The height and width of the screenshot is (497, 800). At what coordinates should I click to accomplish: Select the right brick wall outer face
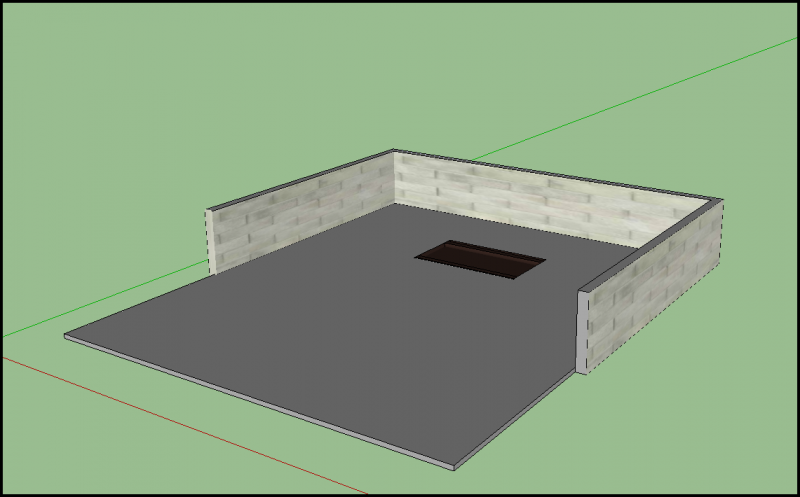point(655,286)
